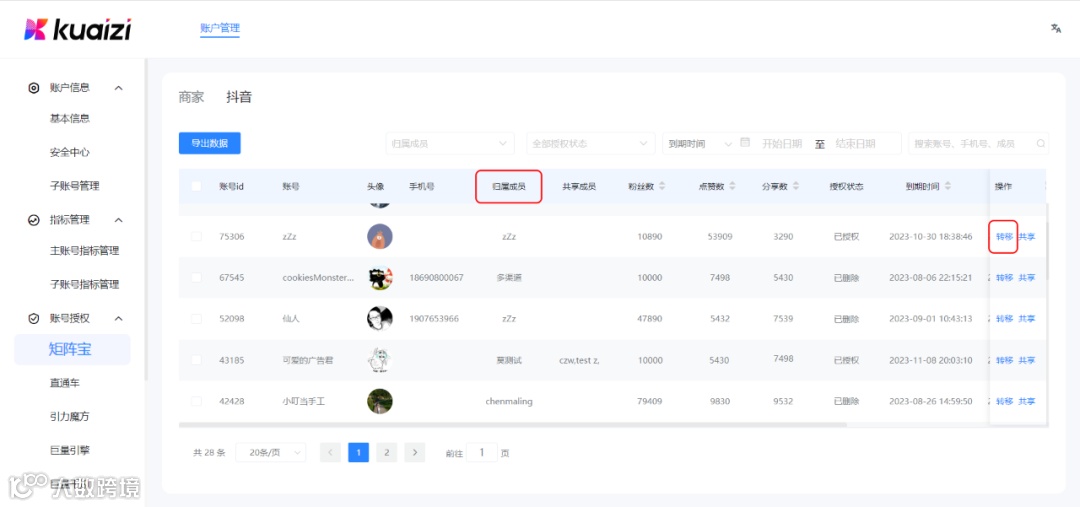Click the 前往 page number input
1080x507 pixels.
[482, 453]
